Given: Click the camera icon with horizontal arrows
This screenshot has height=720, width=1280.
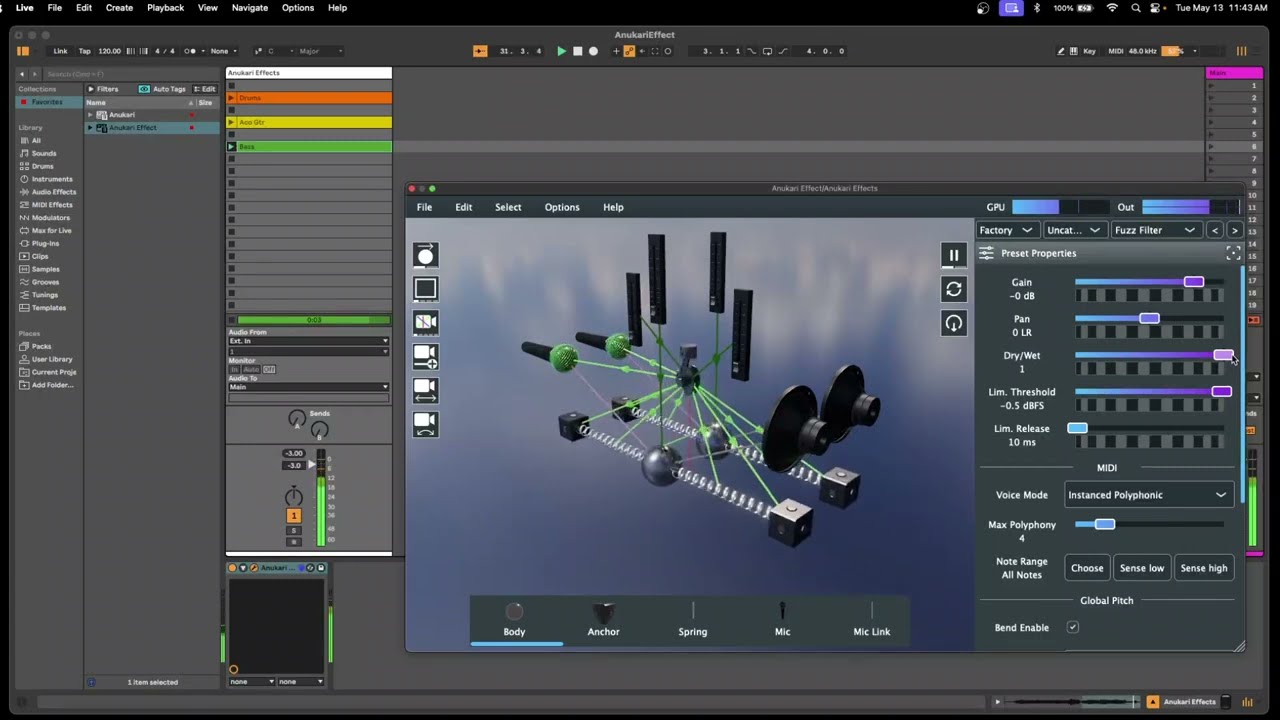Looking at the screenshot, I should (x=426, y=391).
